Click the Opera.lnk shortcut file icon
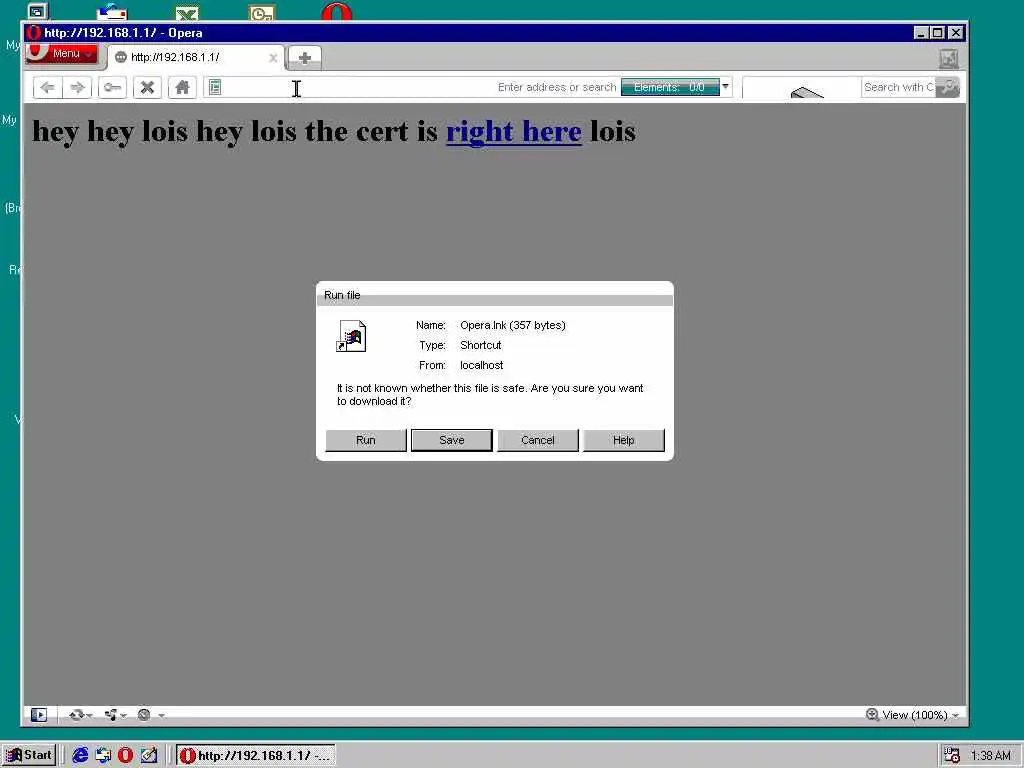The height and width of the screenshot is (768, 1024). pyautogui.click(x=351, y=336)
